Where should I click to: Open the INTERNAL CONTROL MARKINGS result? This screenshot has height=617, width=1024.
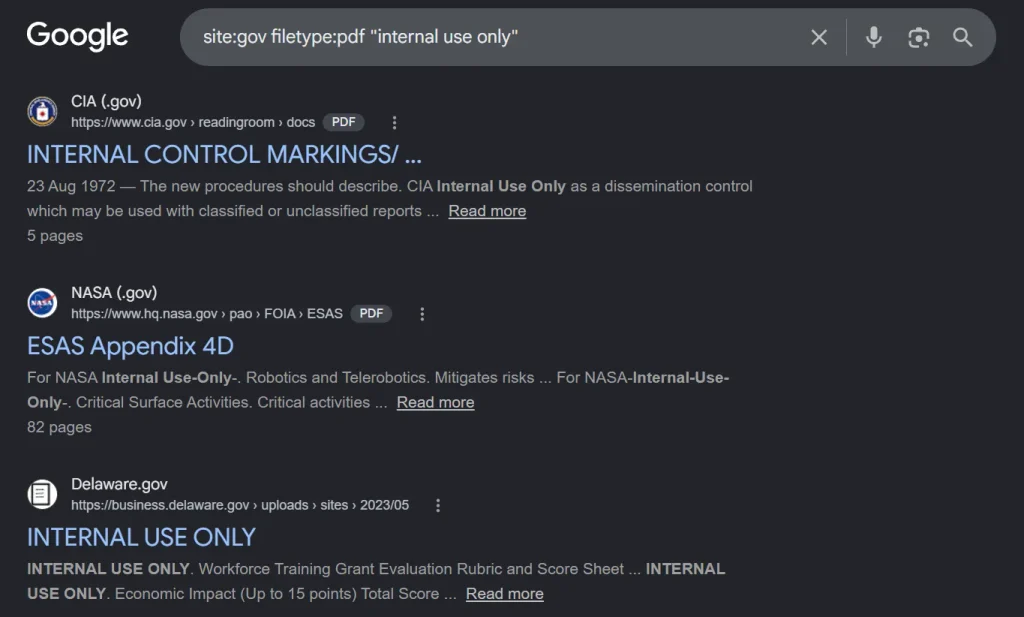click(224, 155)
